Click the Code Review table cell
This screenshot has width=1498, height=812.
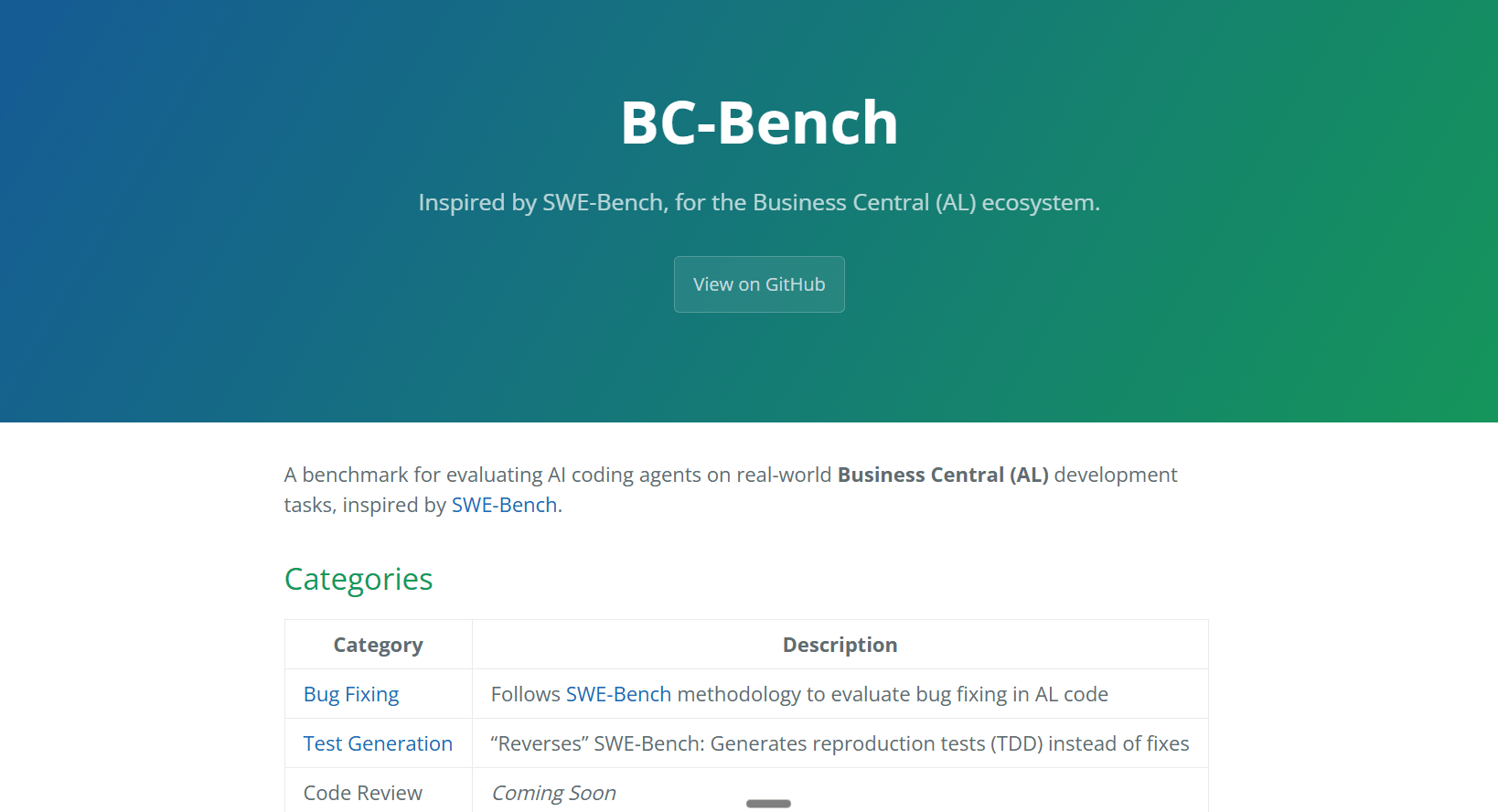pos(363,793)
